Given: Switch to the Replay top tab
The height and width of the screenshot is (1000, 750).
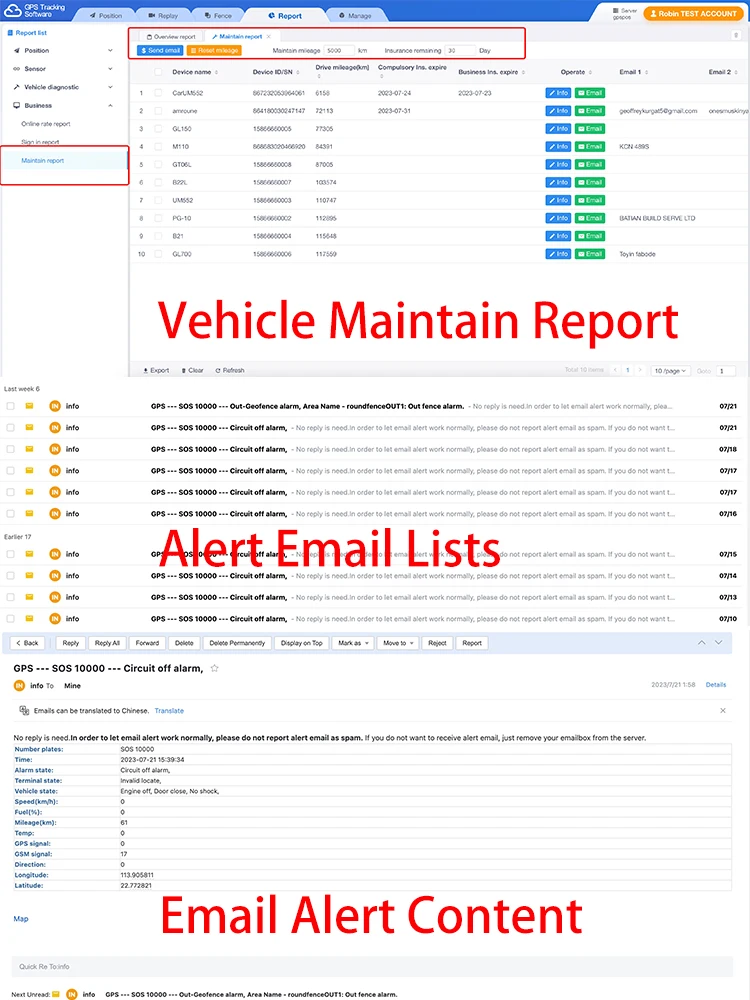Looking at the screenshot, I should coord(163,15).
